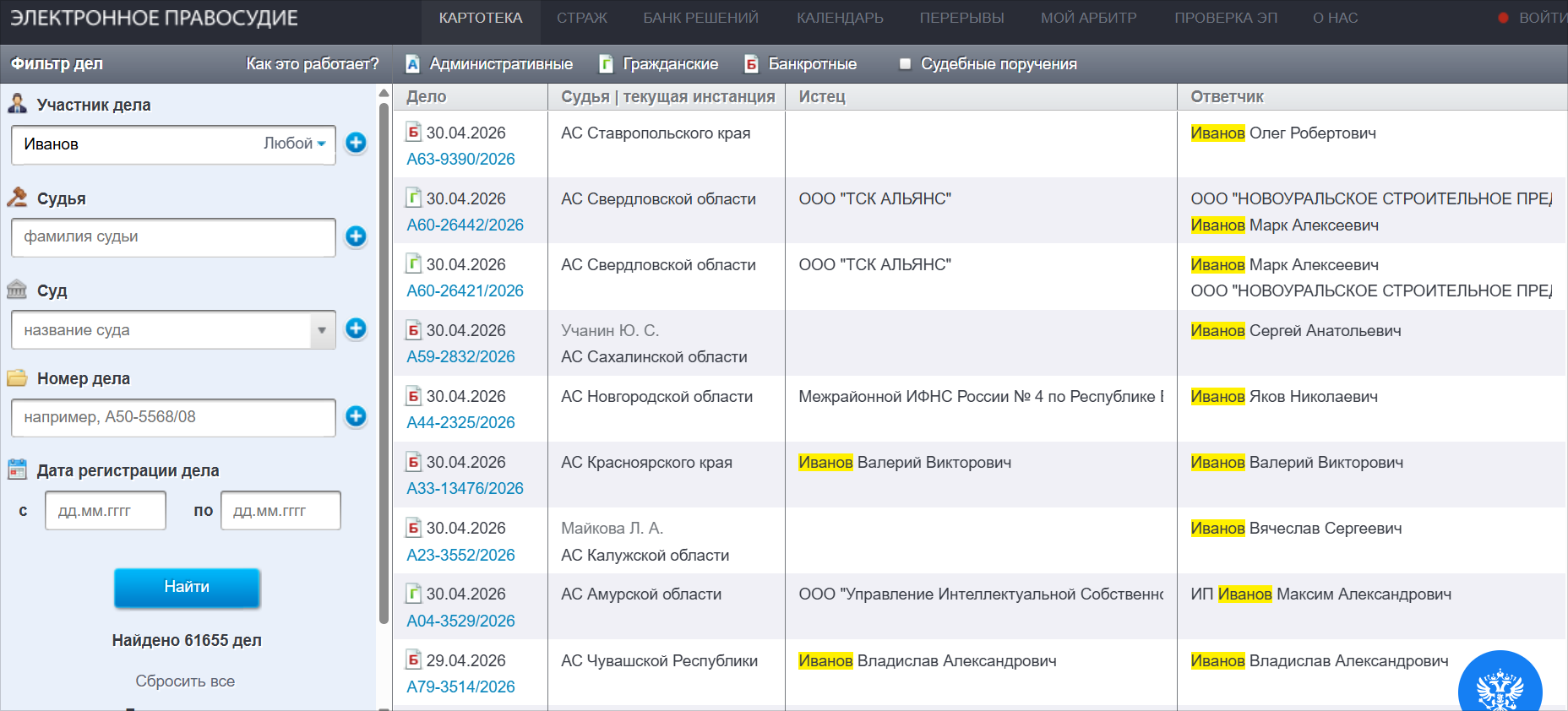Click bankruptcy icon on case А63-9390/2026
The image size is (1568, 711).
414,132
